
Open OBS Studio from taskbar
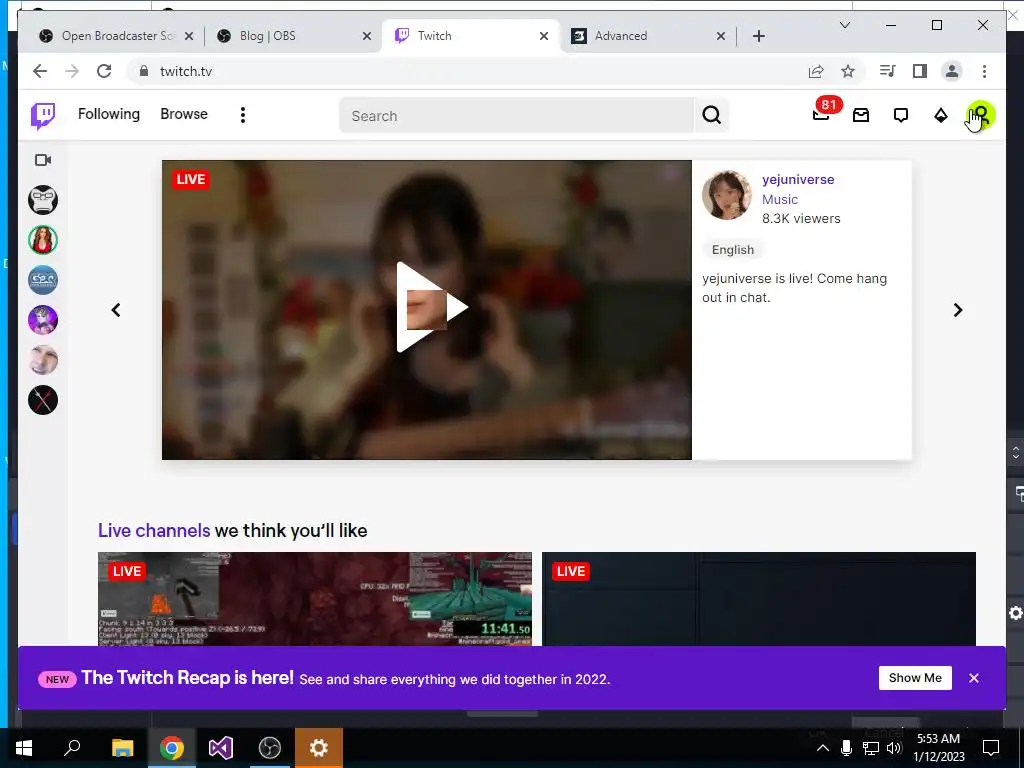[270, 747]
